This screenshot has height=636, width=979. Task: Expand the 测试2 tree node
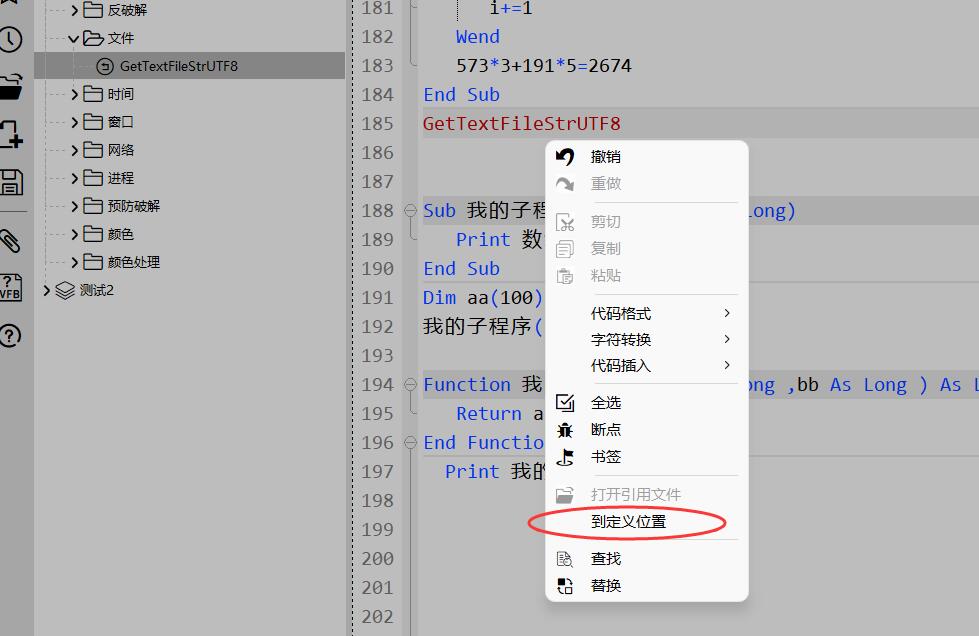pos(46,290)
